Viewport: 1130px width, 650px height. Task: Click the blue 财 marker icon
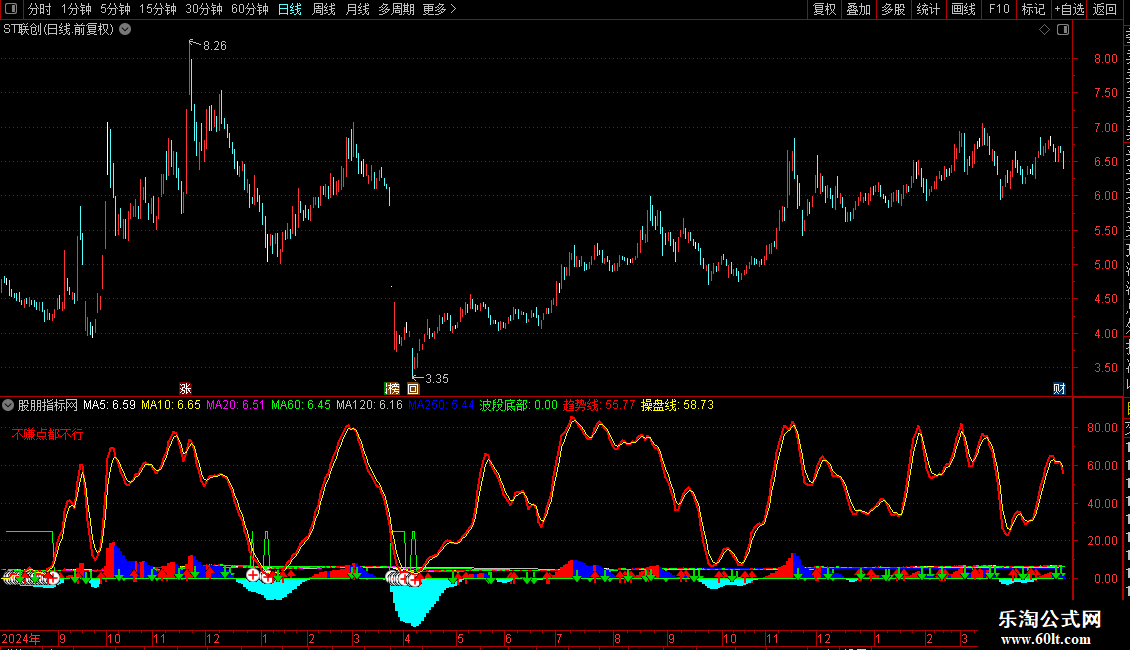point(1059,388)
